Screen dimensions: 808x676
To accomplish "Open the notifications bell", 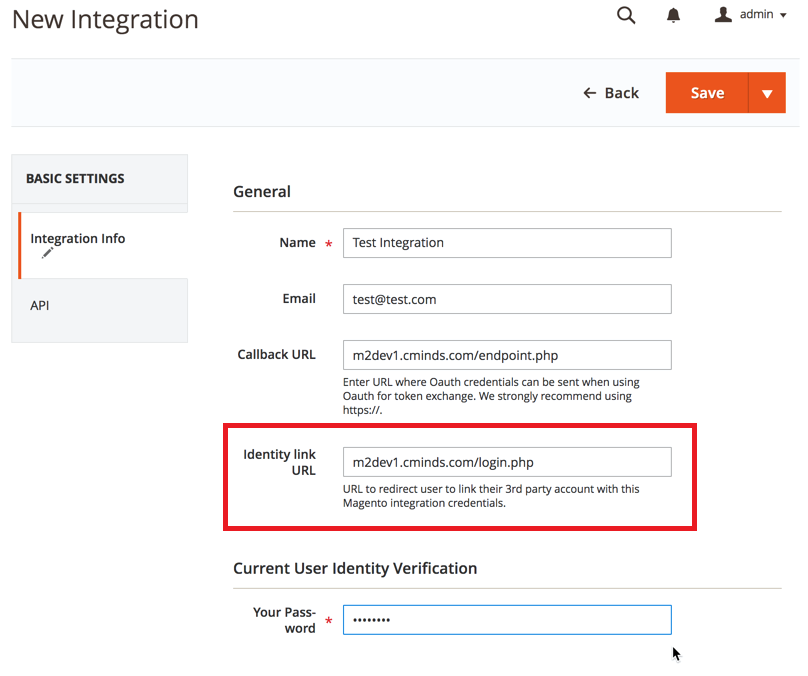I will click(x=674, y=15).
